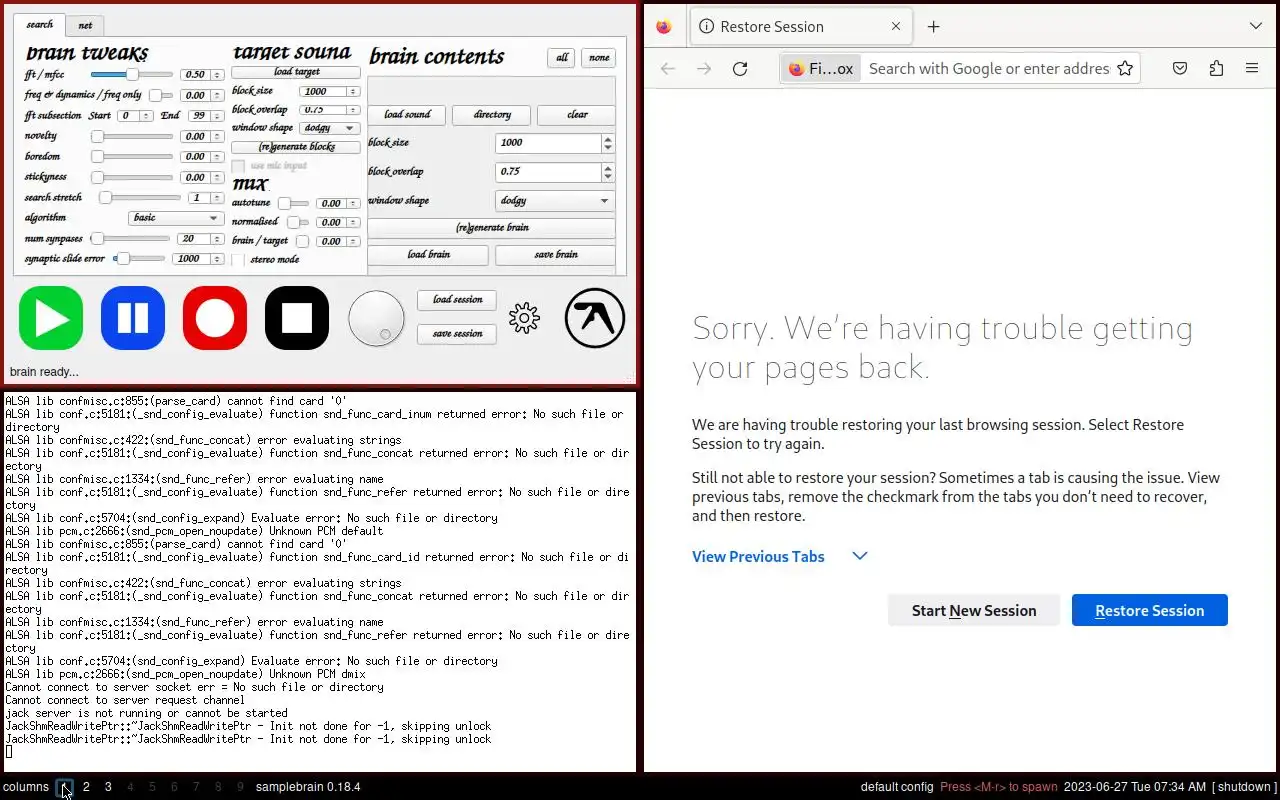The image size is (1280, 800).
Task: Adjust the num synapses spinbox
Action: 201,239
